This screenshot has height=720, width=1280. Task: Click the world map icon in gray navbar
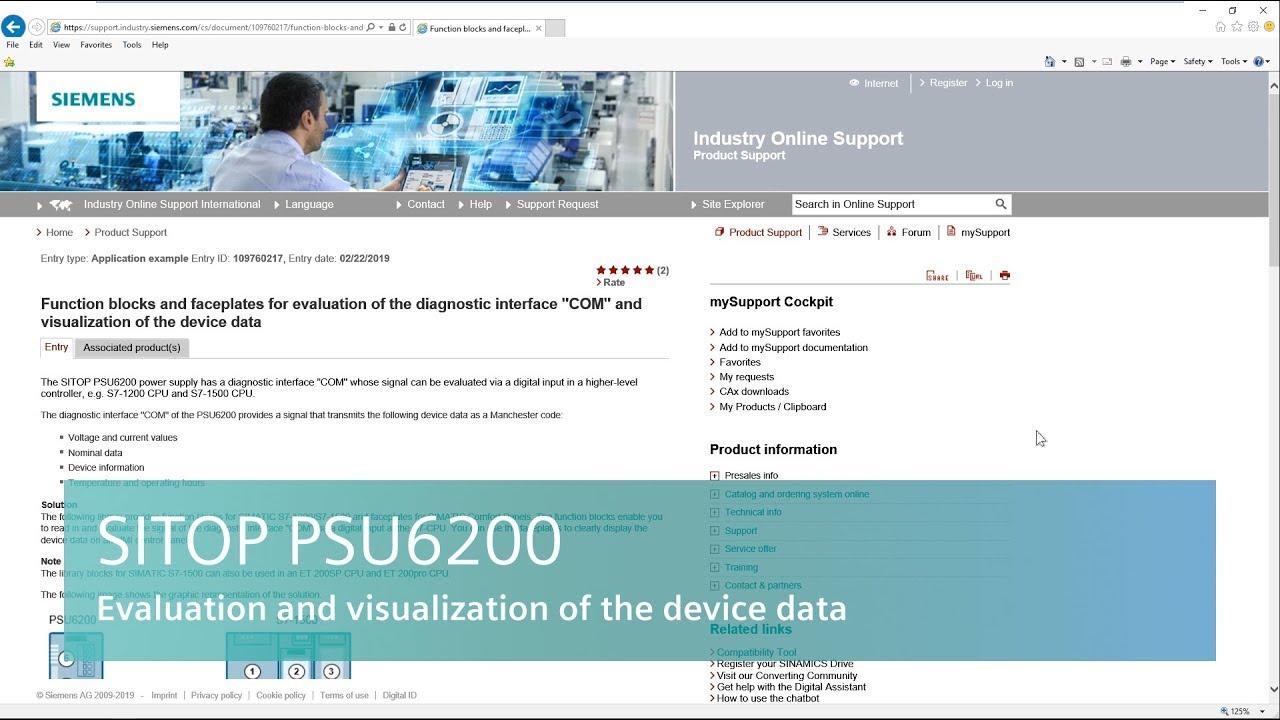tap(61, 205)
